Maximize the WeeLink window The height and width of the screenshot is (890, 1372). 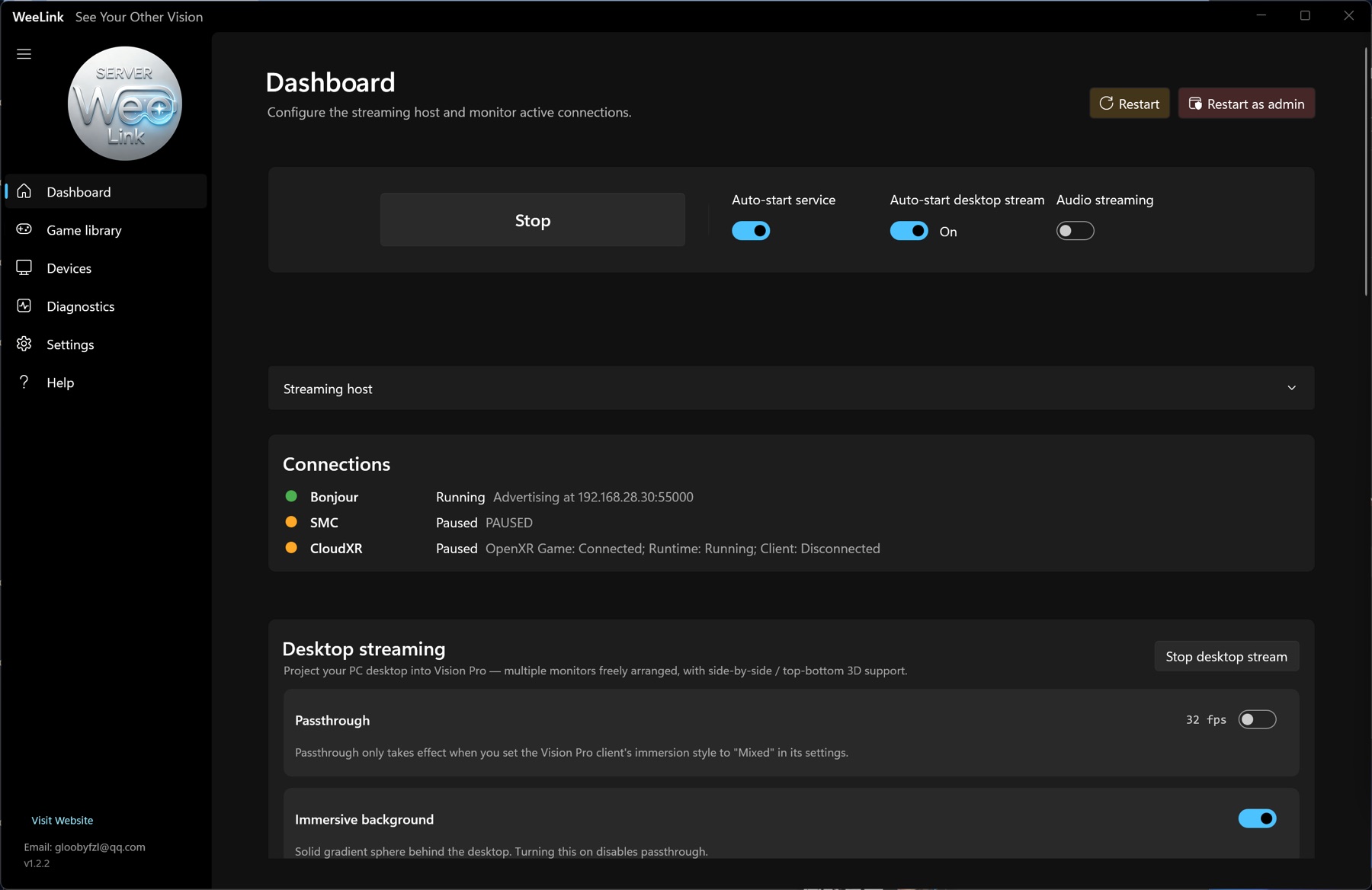1305,15
